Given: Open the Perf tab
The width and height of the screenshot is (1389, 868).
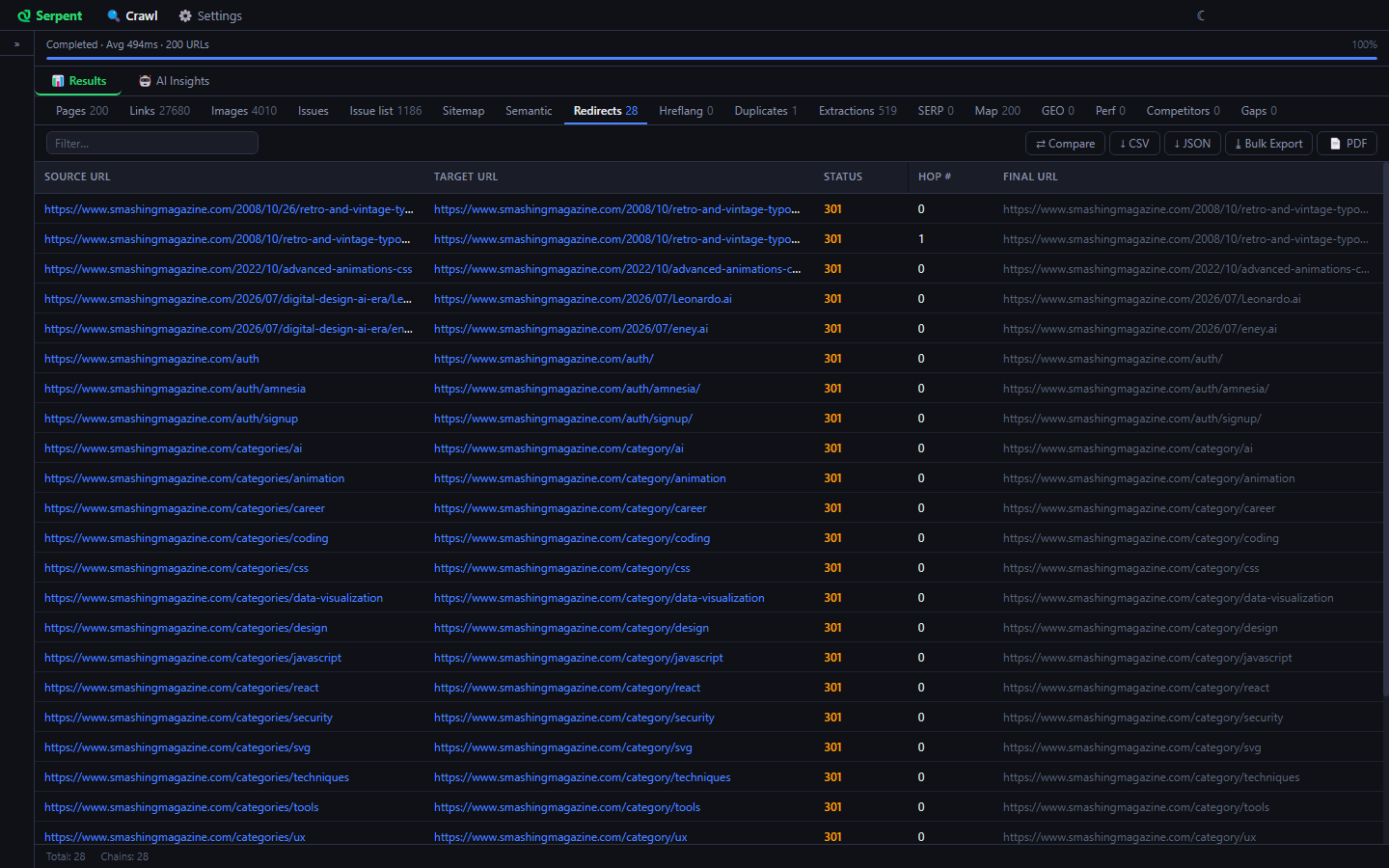Looking at the screenshot, I should click(1110, 111).
